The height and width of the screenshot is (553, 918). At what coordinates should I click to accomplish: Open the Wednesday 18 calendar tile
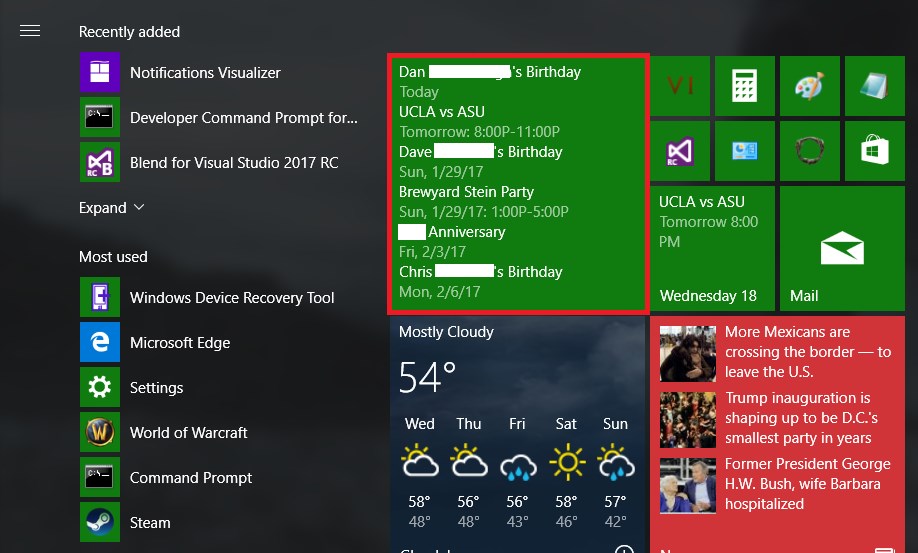[713, 248]
